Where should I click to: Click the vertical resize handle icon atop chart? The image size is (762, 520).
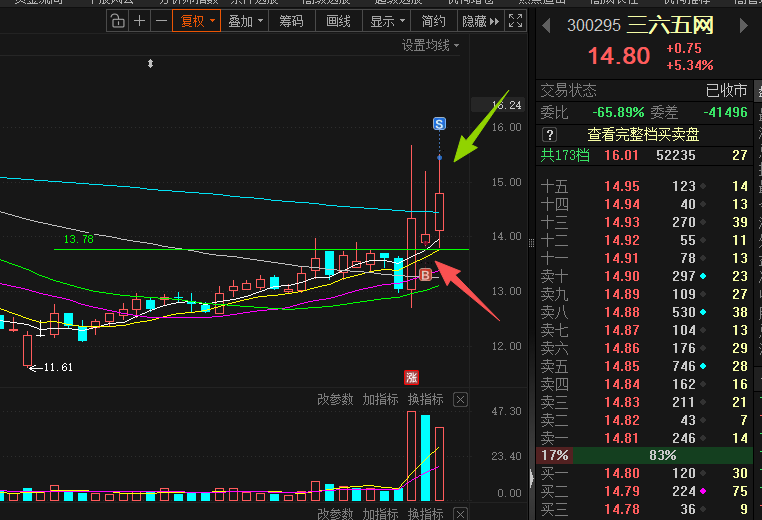[150, 64]
